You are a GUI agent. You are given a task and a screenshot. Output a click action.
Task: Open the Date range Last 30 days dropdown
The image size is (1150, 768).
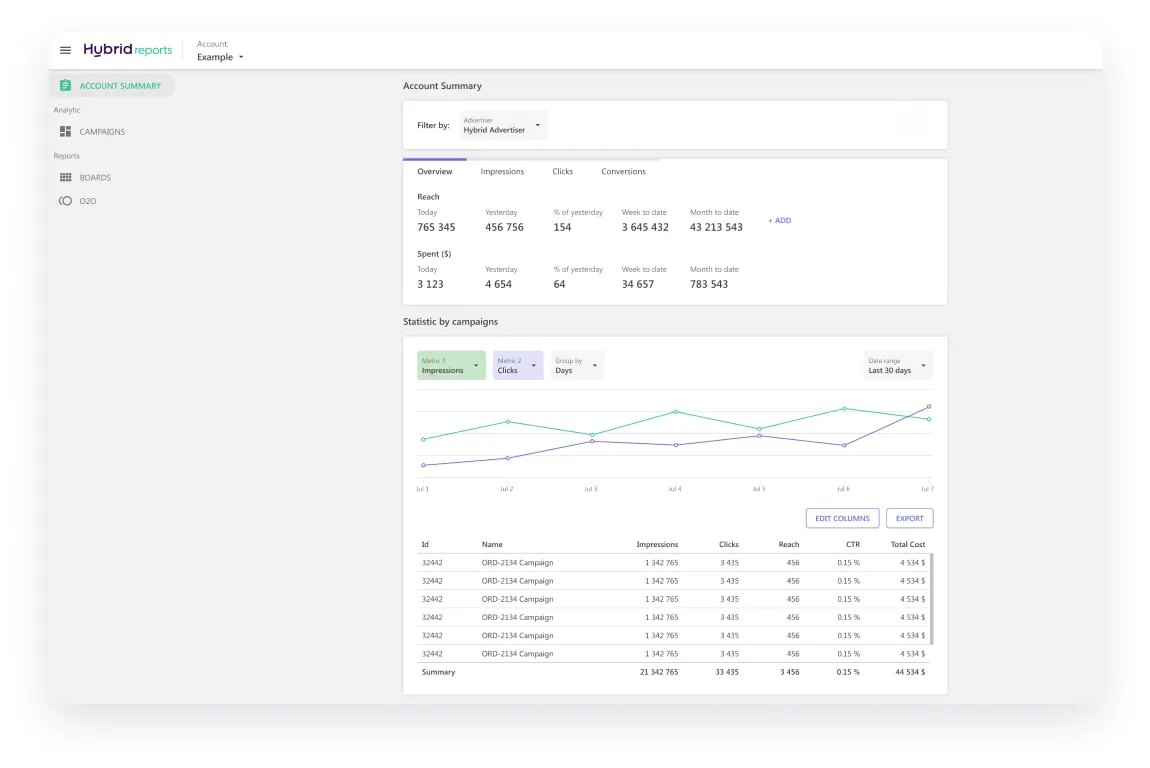(x=898, y=365)
